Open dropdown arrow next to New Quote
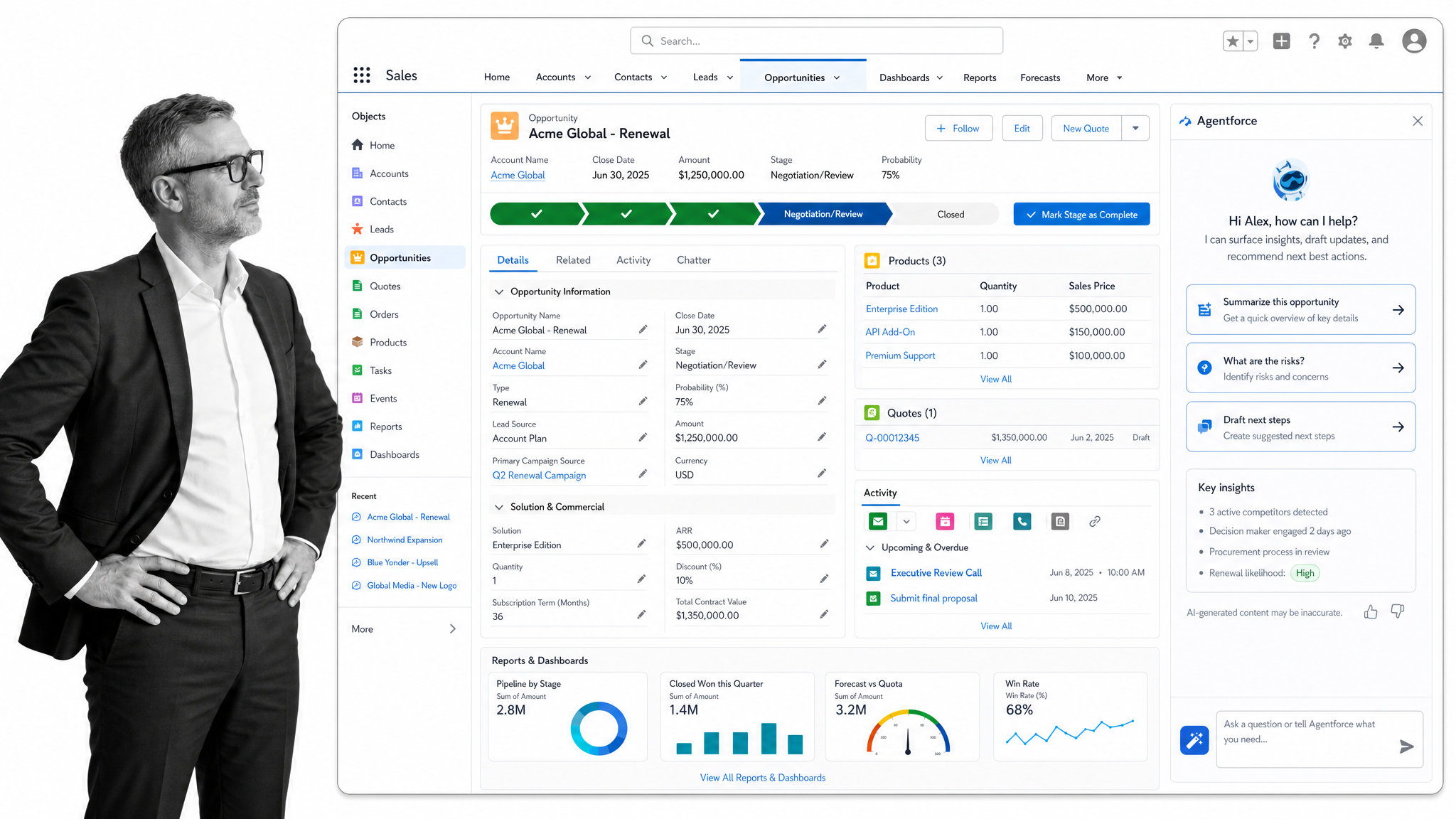 point(1135,128)
